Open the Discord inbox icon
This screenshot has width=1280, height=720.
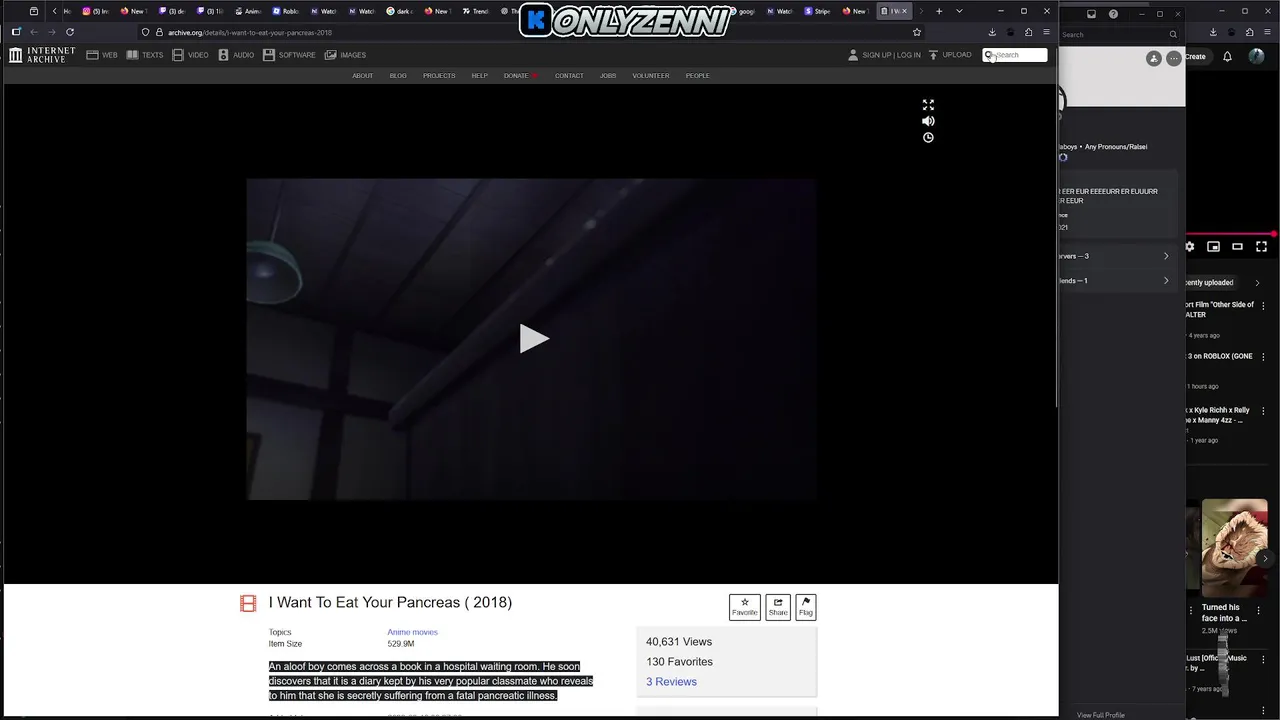[x=1092, y=14]
